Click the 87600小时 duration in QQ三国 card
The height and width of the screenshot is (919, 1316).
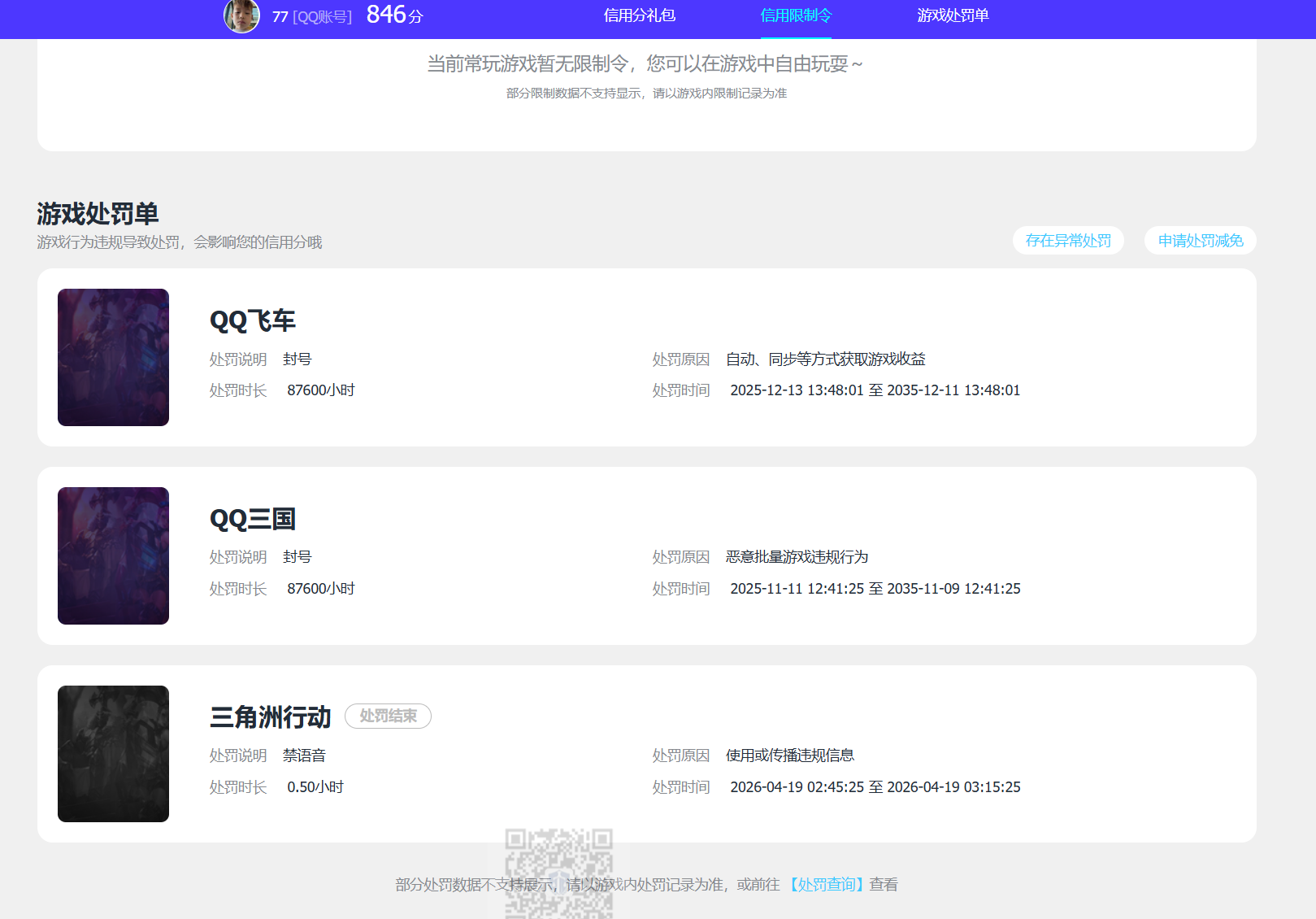point(321,589)
